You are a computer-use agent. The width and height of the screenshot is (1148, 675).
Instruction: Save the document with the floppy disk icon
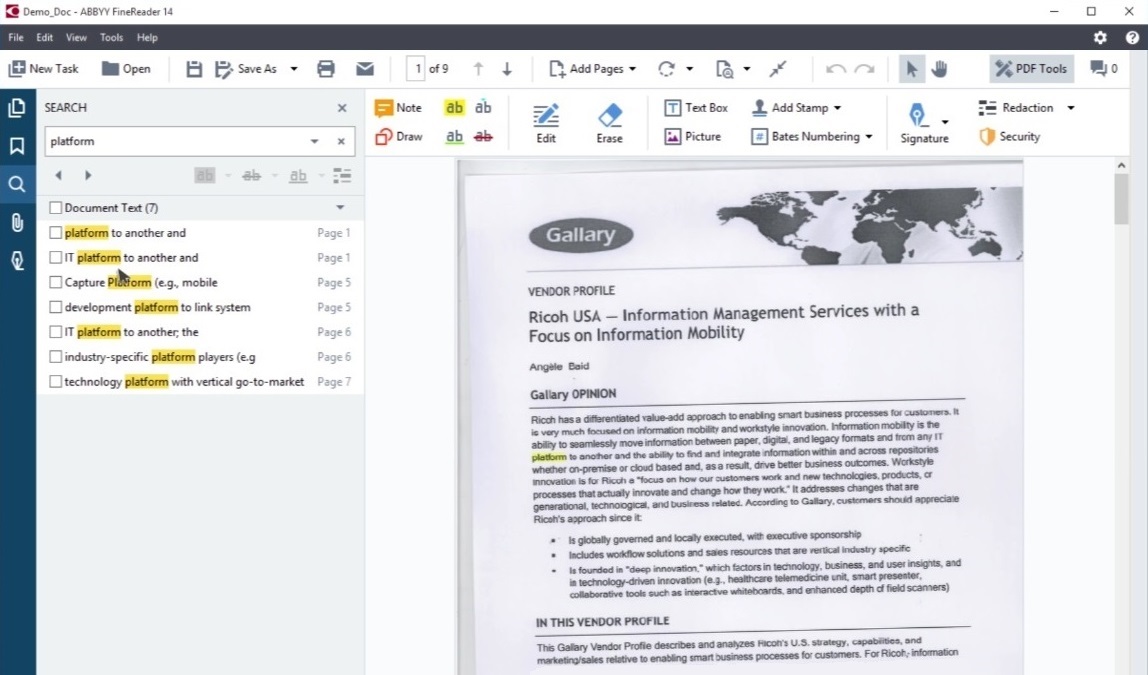[x=194, y=69]
